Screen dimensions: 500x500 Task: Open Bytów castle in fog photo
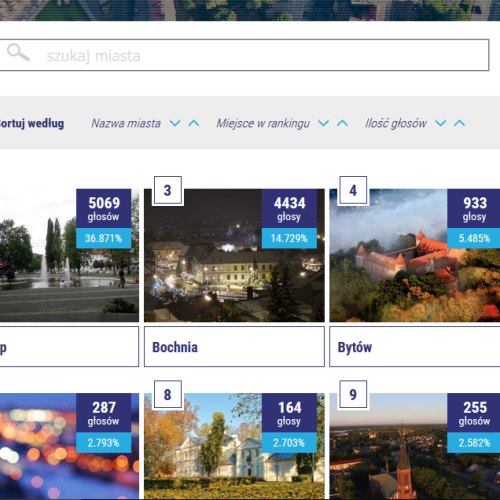(x=415, y=255)
